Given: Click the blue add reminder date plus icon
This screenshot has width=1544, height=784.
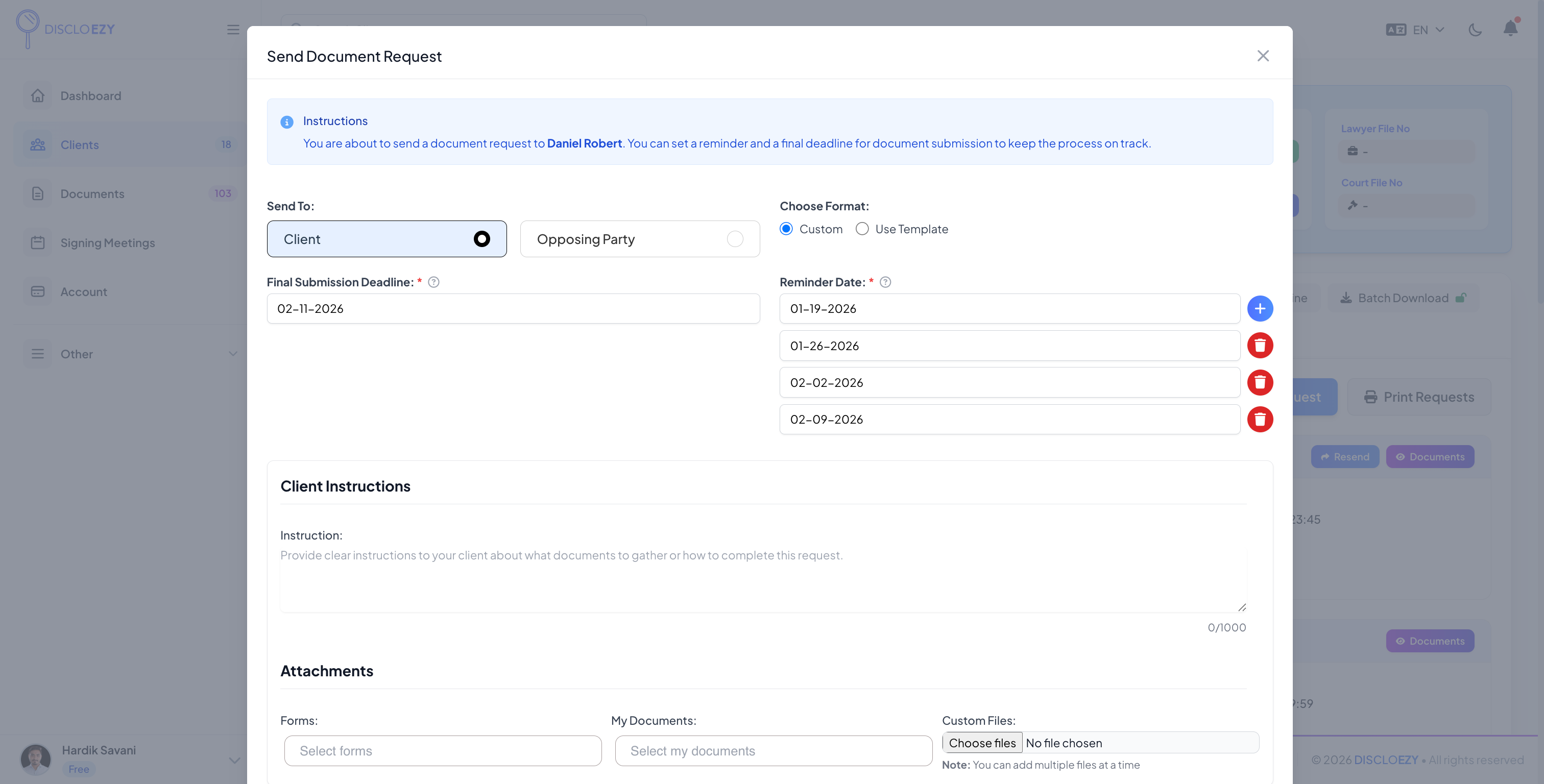Looking at the screenshot, I should [1260, 309].
